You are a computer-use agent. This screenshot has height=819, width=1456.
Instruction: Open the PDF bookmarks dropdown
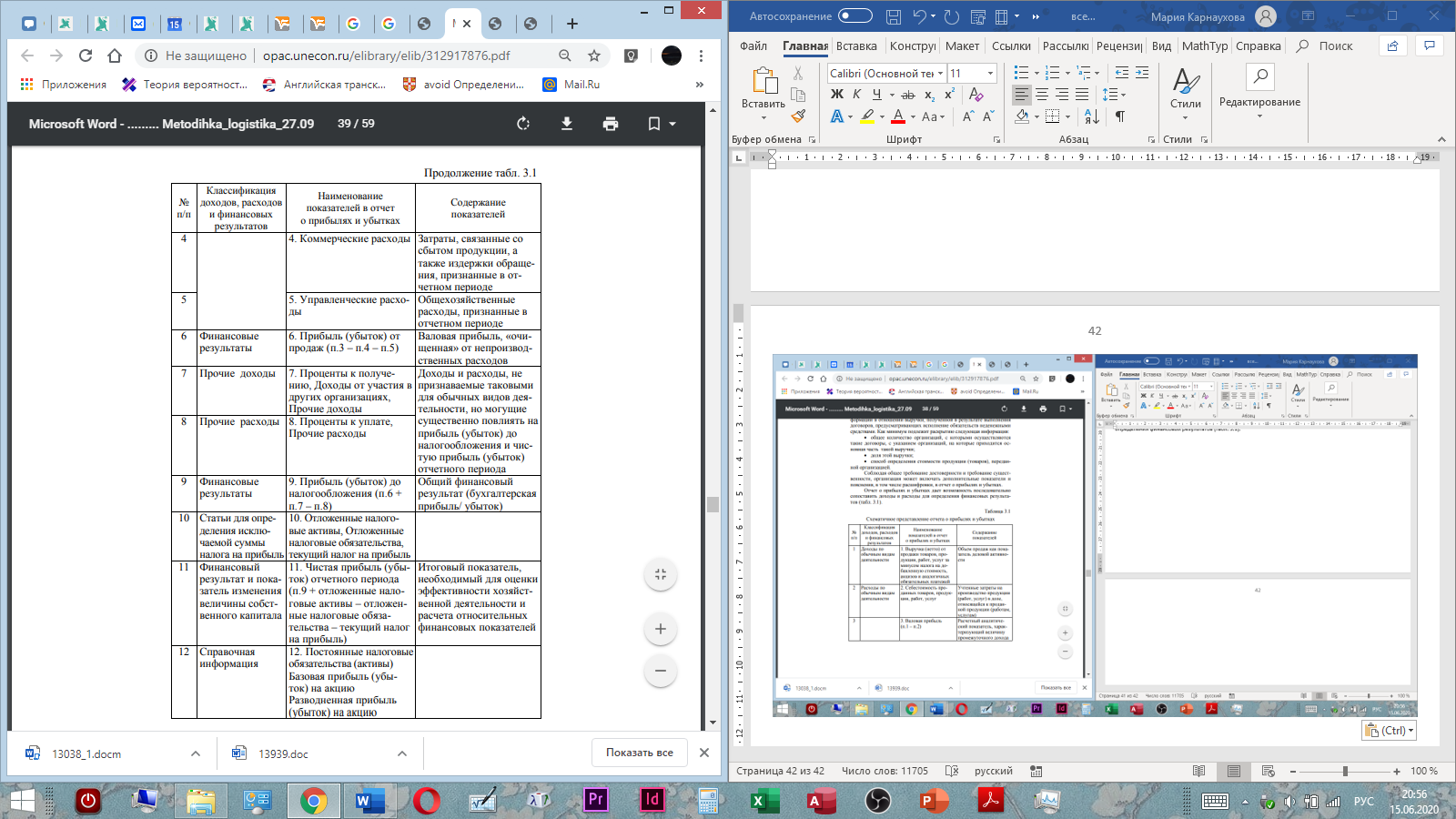[662, 124]
